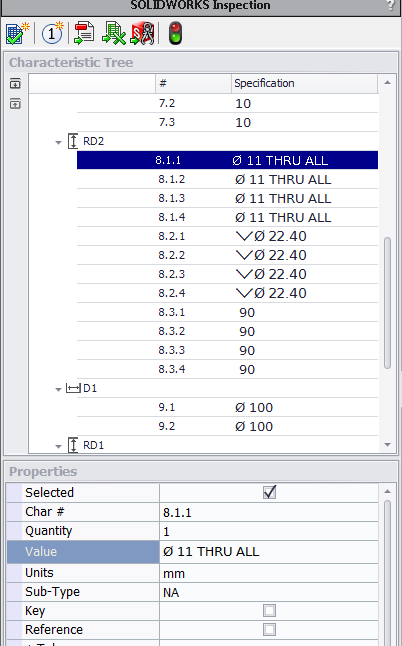The height and width of the screenshot is (646, 402).
Task: Click the Char # value field
Action: [269, 512]
